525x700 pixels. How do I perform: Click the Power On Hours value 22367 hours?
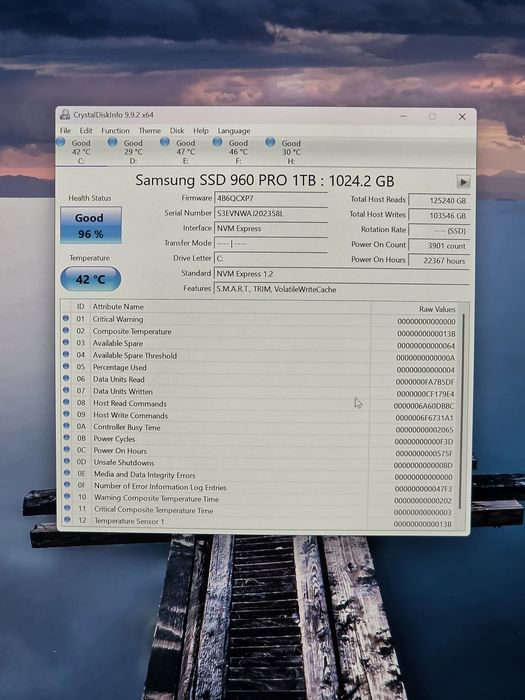(439, 261)
